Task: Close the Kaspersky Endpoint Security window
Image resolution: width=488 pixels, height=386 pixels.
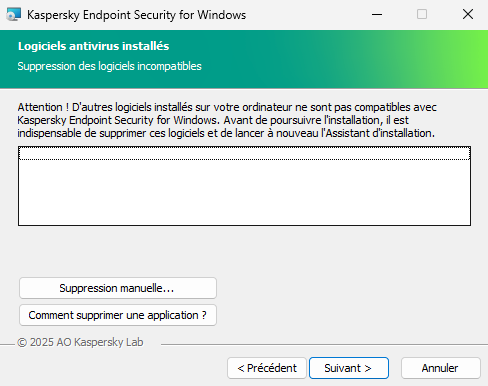Action: (468, 14)
